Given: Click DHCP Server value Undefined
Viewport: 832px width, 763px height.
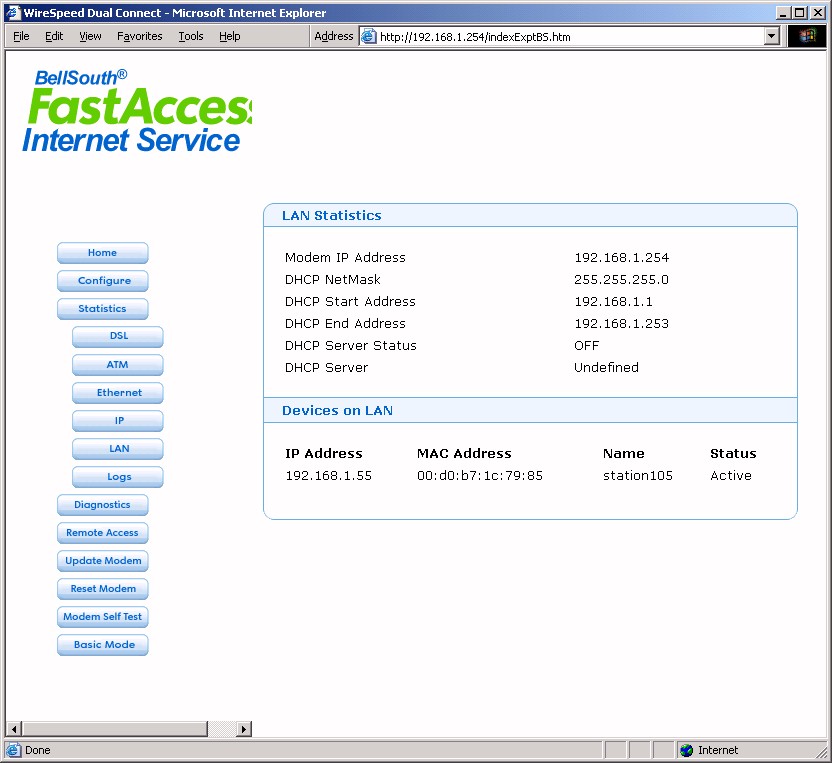Looking at the screenshot, I should pos(606,368).
